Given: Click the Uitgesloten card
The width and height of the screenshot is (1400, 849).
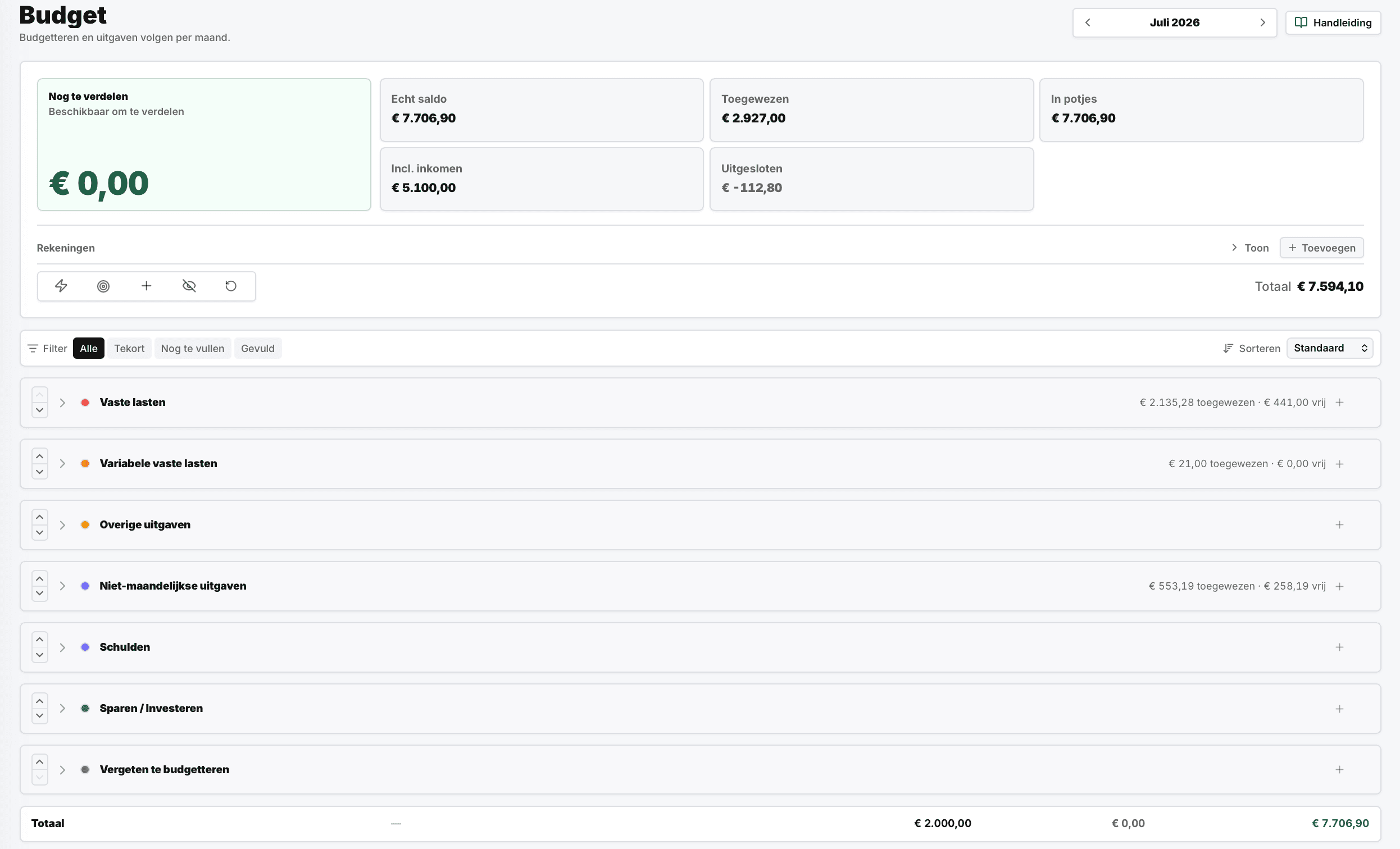Looking at the screenshot, I should tap(871, 180).
